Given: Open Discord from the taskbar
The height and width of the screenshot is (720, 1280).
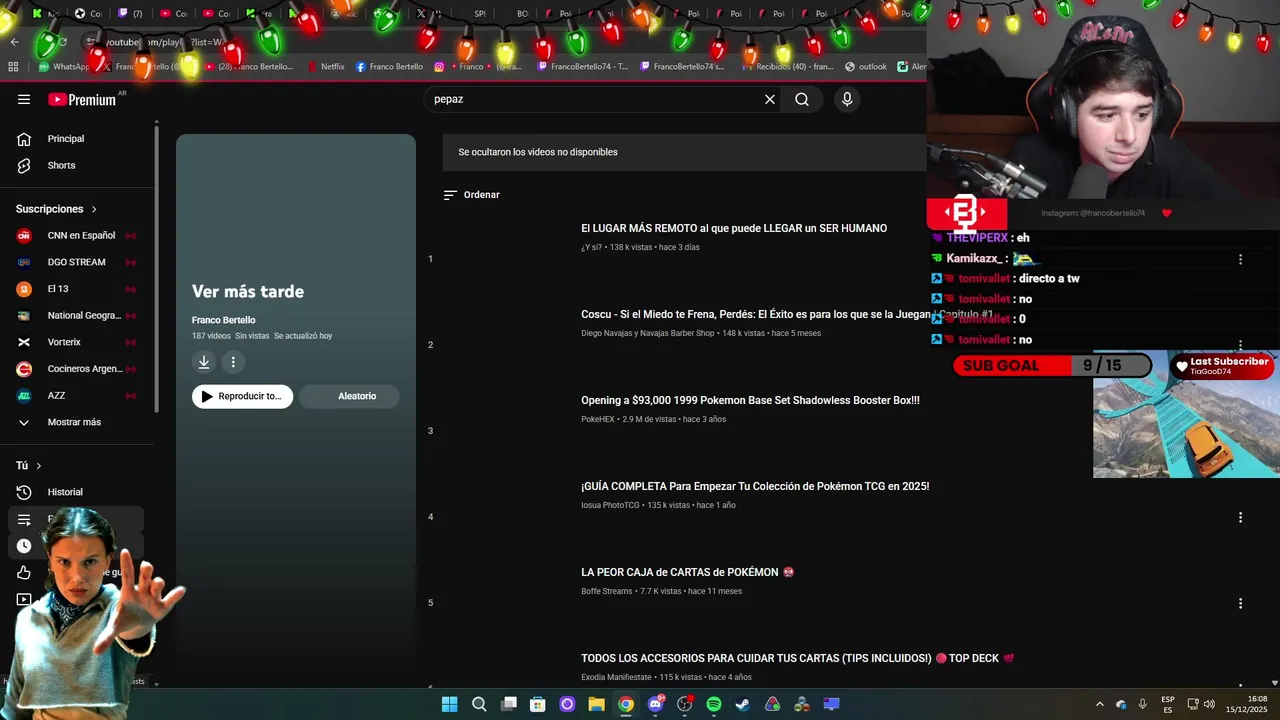Looking at the screenshot, I should tap(655, 704).
